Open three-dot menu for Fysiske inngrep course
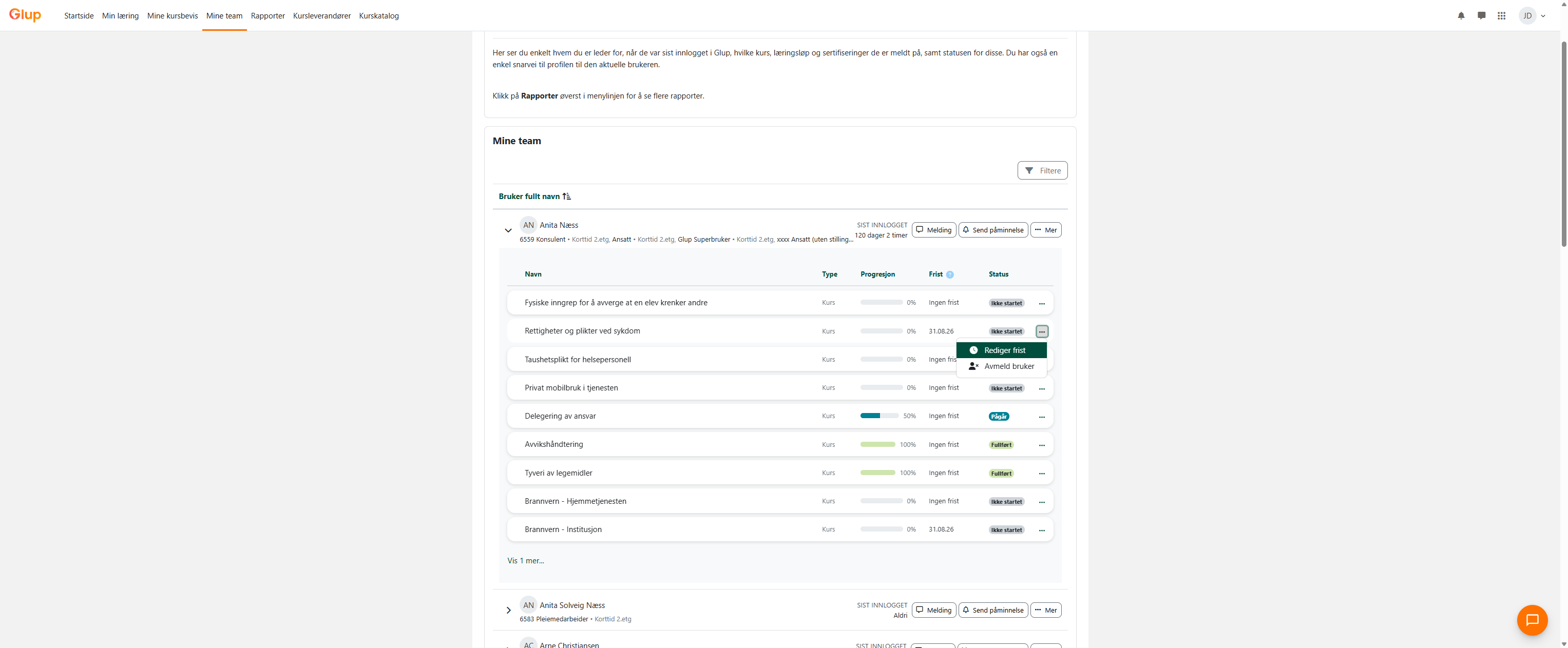 (1041, 303)
